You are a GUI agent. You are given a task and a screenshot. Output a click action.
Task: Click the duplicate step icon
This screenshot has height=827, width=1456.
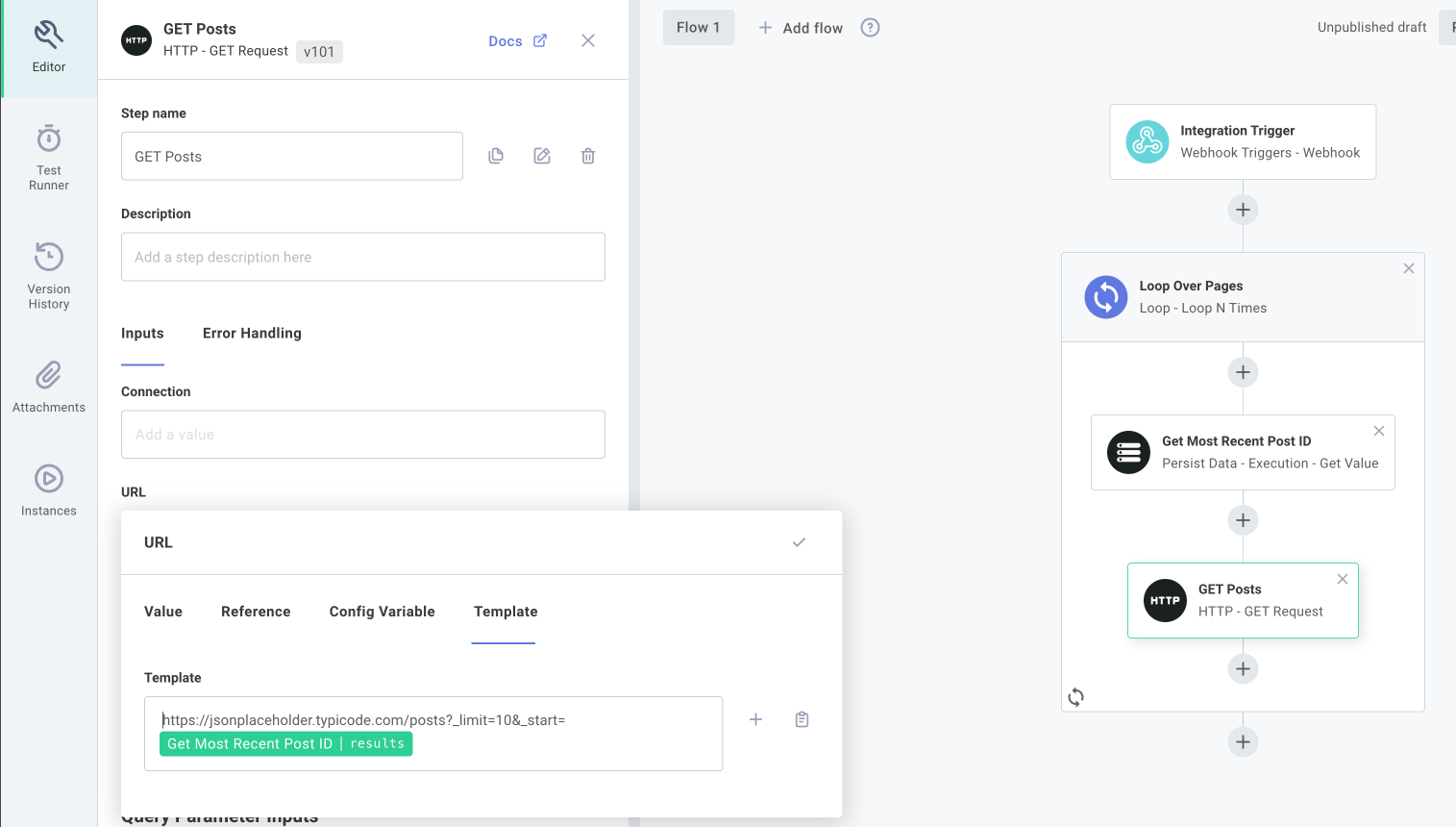[x=496, y=156]
